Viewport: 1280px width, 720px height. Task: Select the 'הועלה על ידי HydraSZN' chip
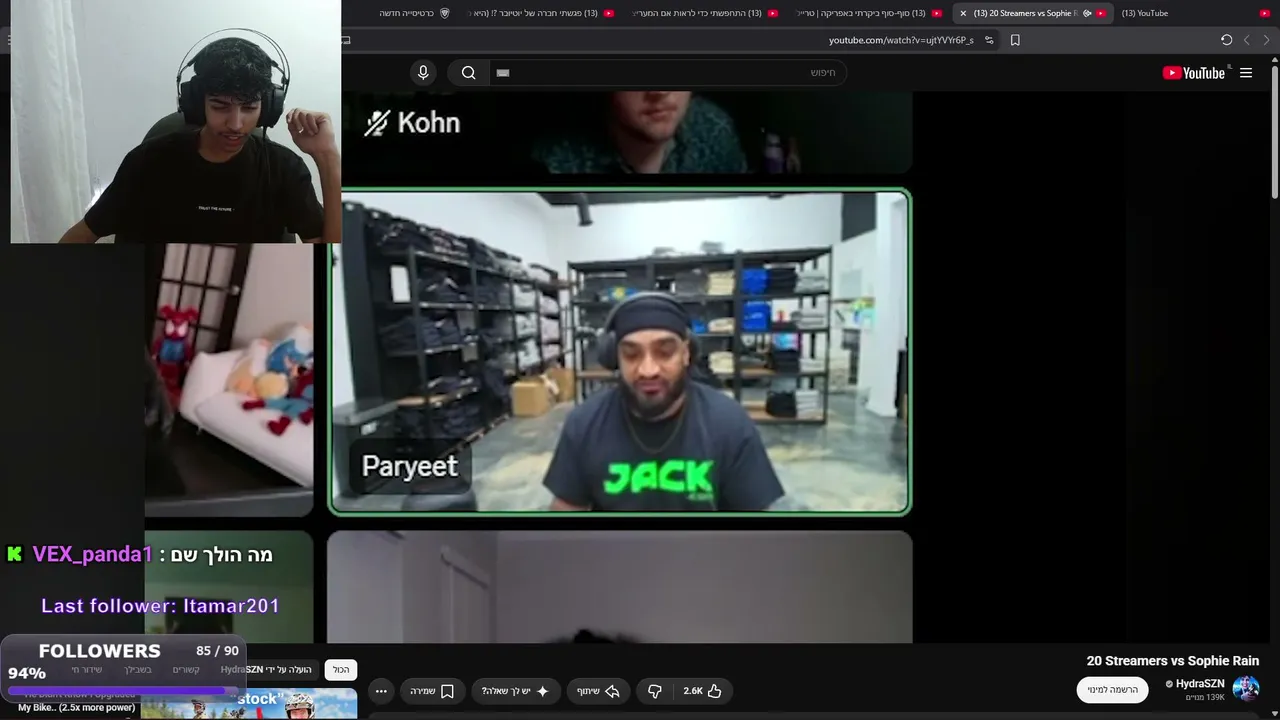266,670
